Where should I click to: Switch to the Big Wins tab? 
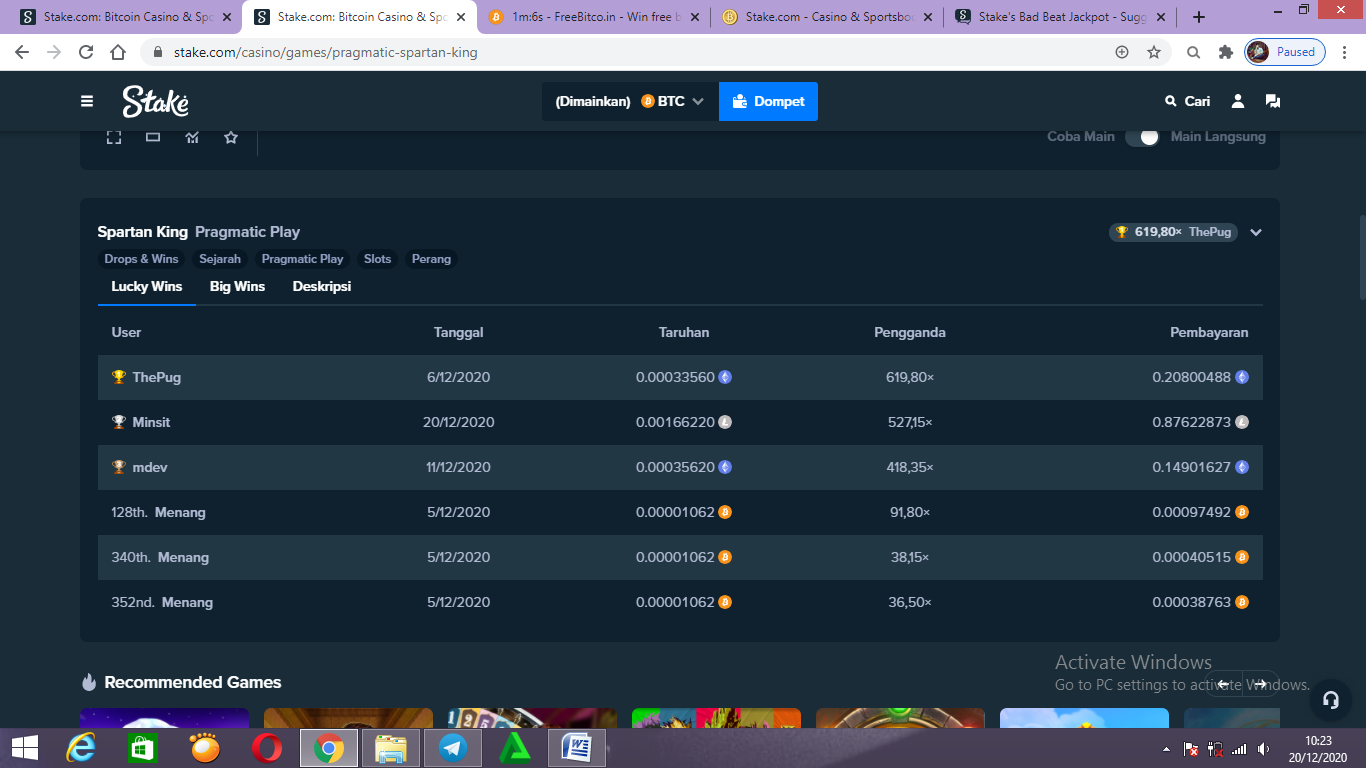click(x=237, y=287)
